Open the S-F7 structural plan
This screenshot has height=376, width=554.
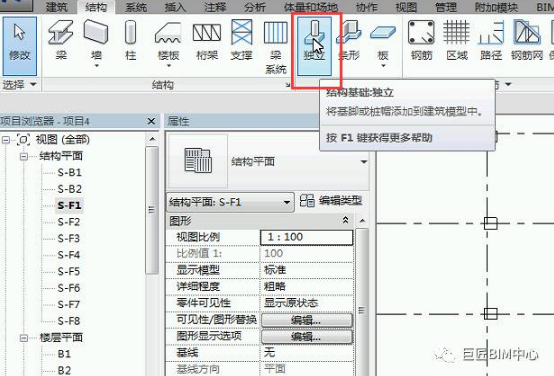(69, 304)
